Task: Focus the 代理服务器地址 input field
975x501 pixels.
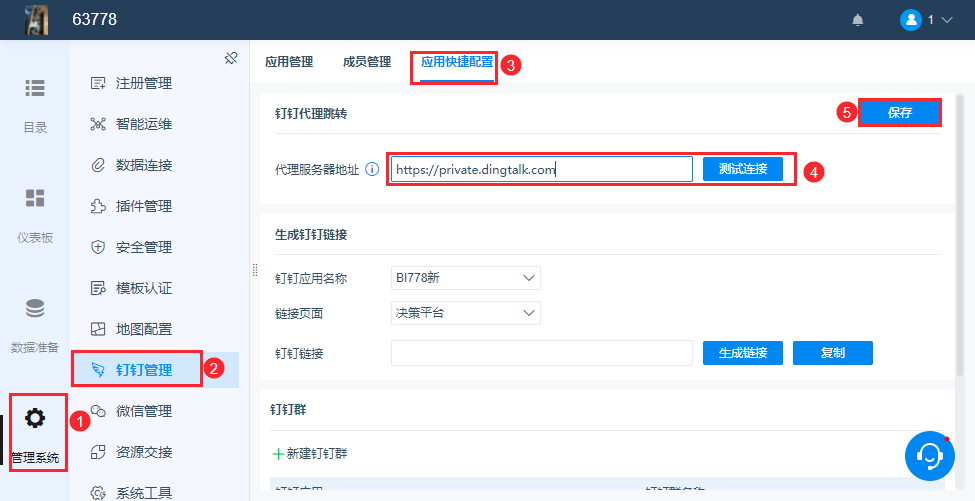Action: (x=542, y=169)
